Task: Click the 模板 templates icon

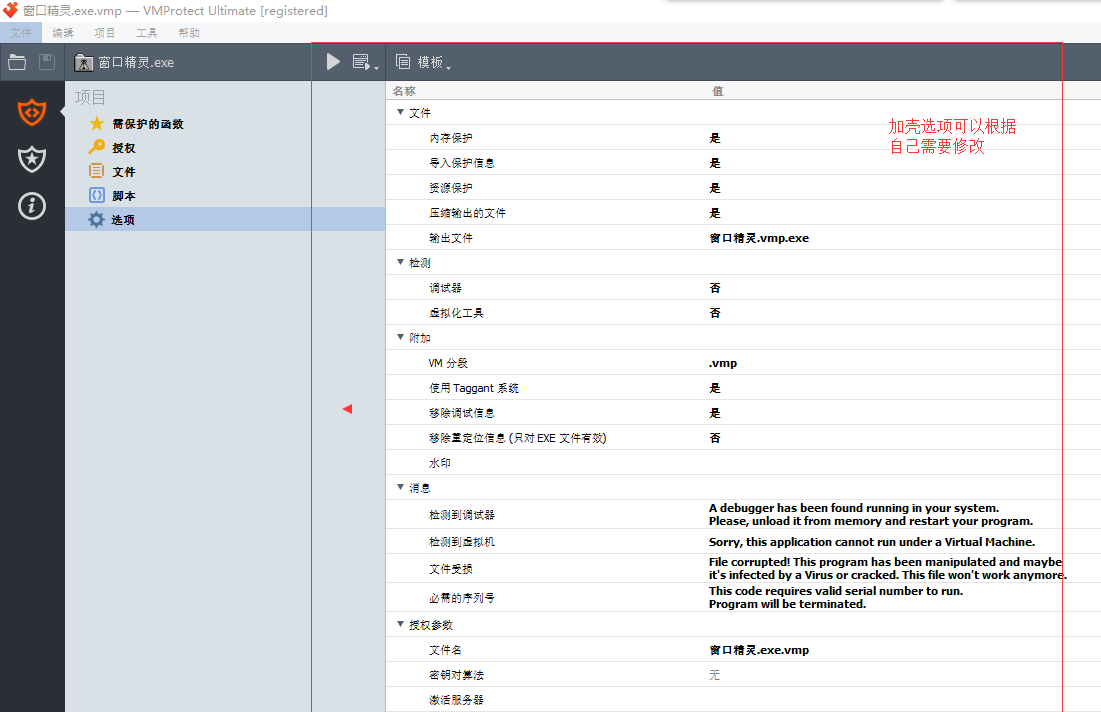Action: click(403, 62)
